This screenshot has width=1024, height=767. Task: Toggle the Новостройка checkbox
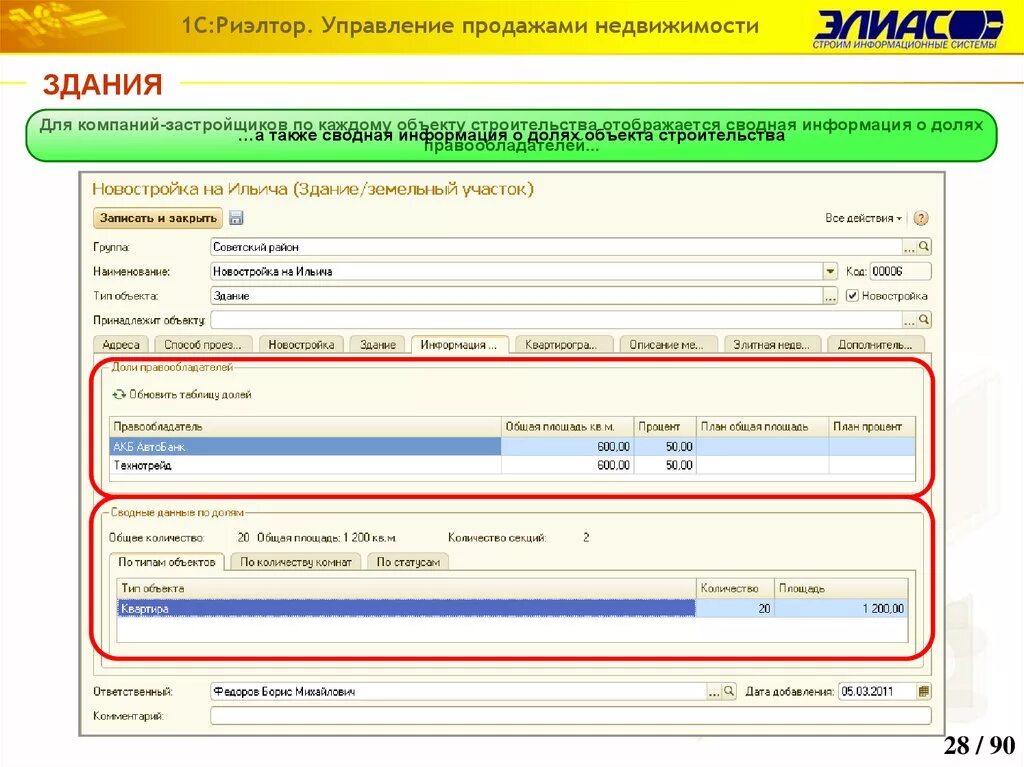point(852,296)
